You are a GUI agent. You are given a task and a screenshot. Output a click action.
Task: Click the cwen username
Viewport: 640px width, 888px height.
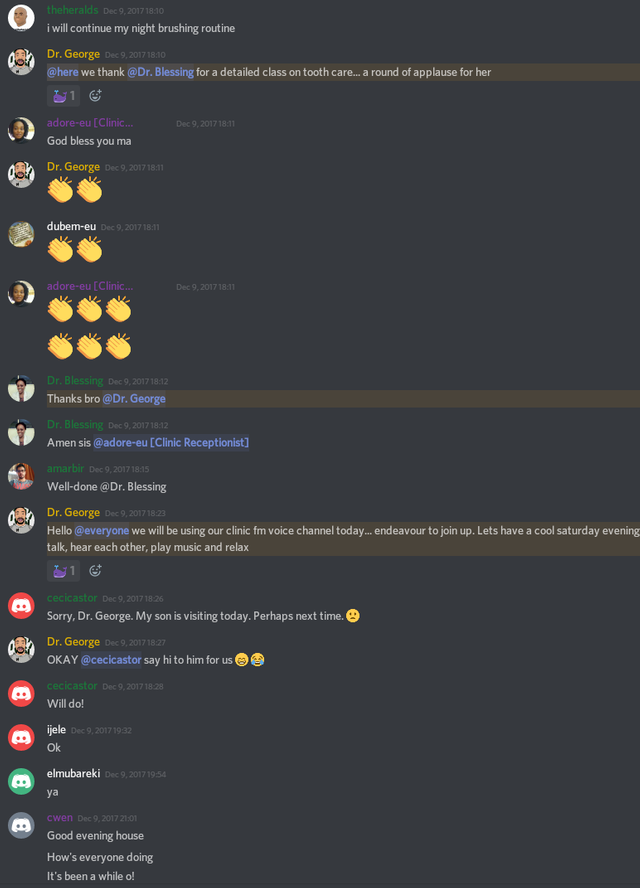59,818
